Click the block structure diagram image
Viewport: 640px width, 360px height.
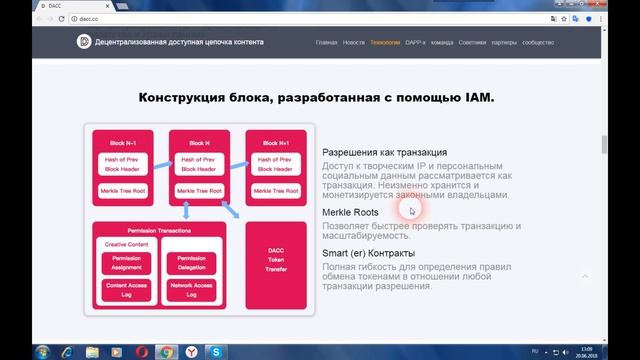(x=200, y=220)
